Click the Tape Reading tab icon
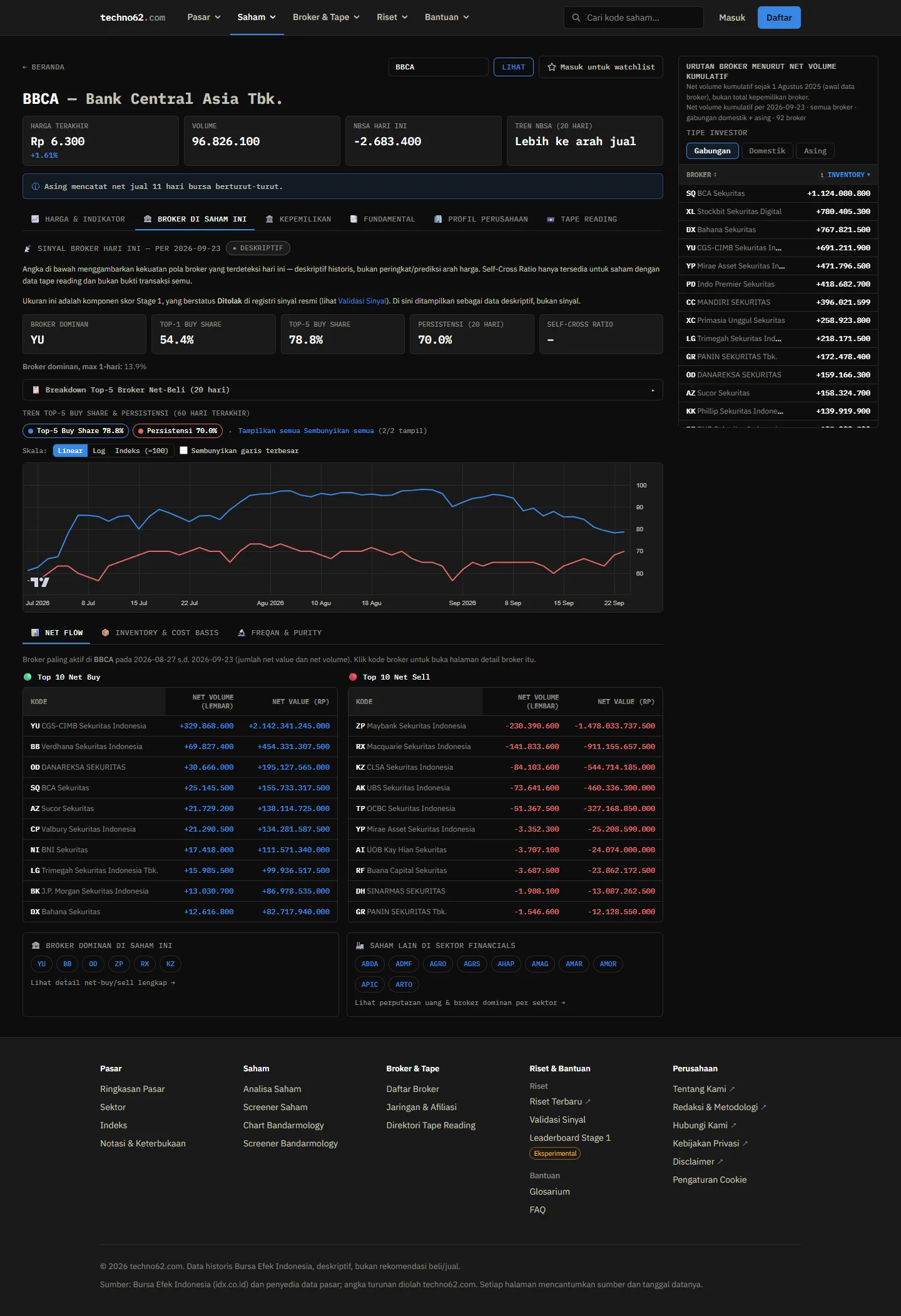901x1316 pixels. 551,219
